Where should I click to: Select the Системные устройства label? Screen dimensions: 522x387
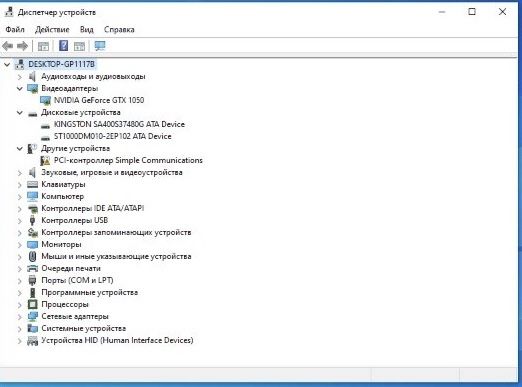pos(83,328)
